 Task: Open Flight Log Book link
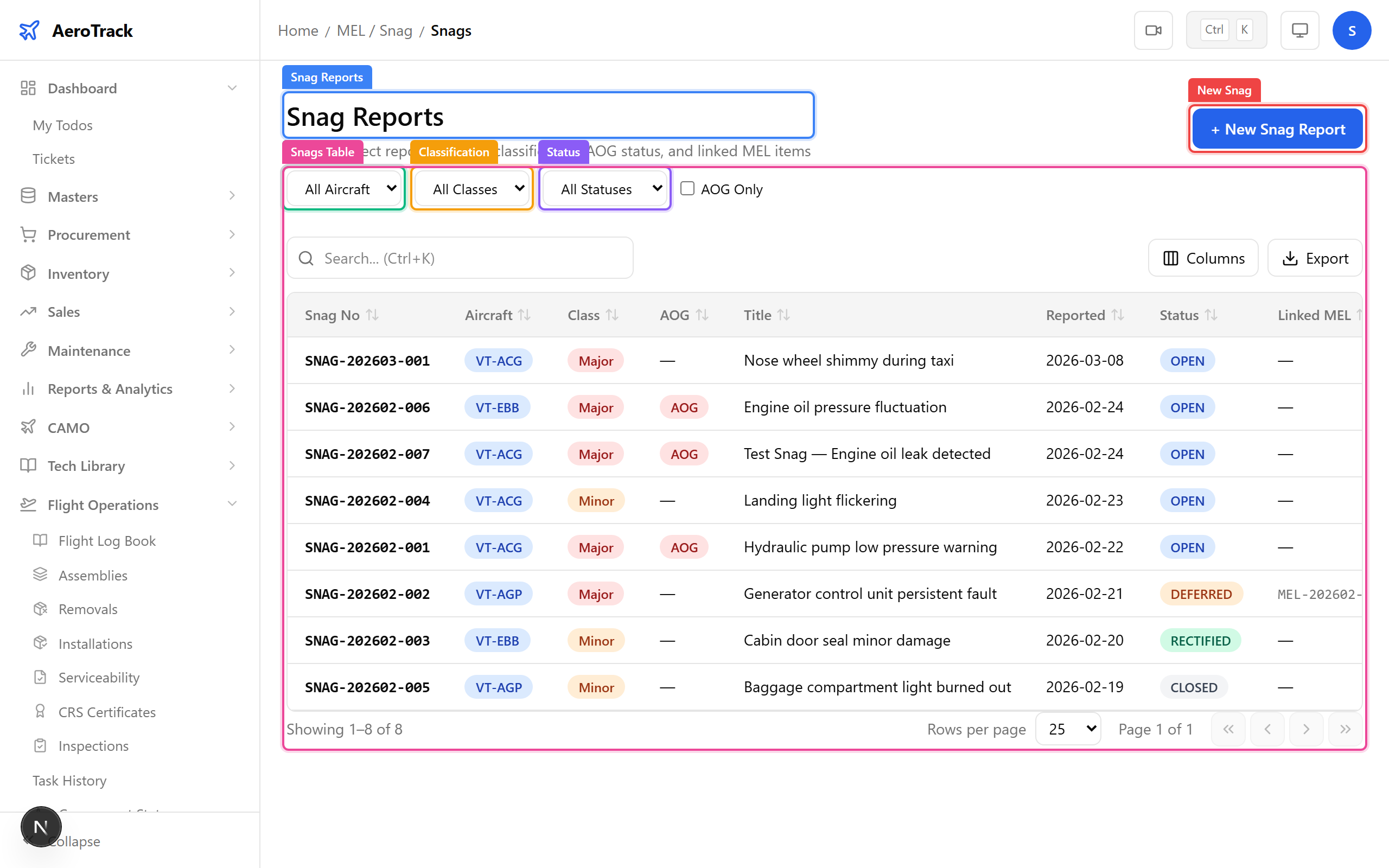pyautogui.click(x=107, y=540)
